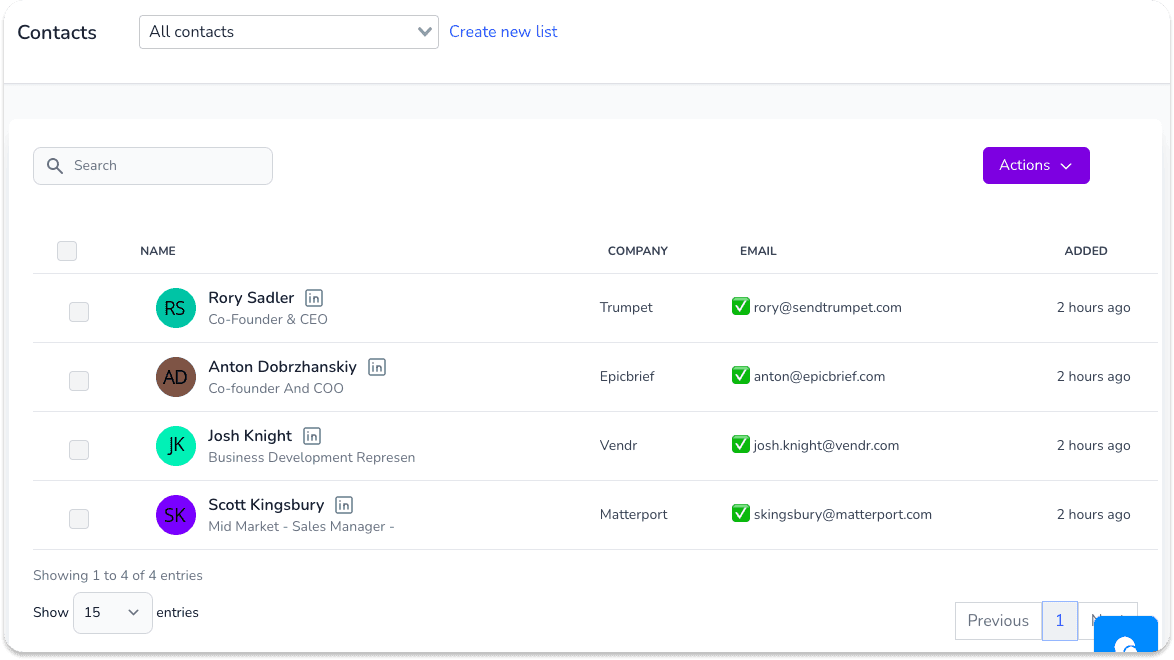Open Anton Dobrzhanskiy's LinkedIn icon

point(377,367)
